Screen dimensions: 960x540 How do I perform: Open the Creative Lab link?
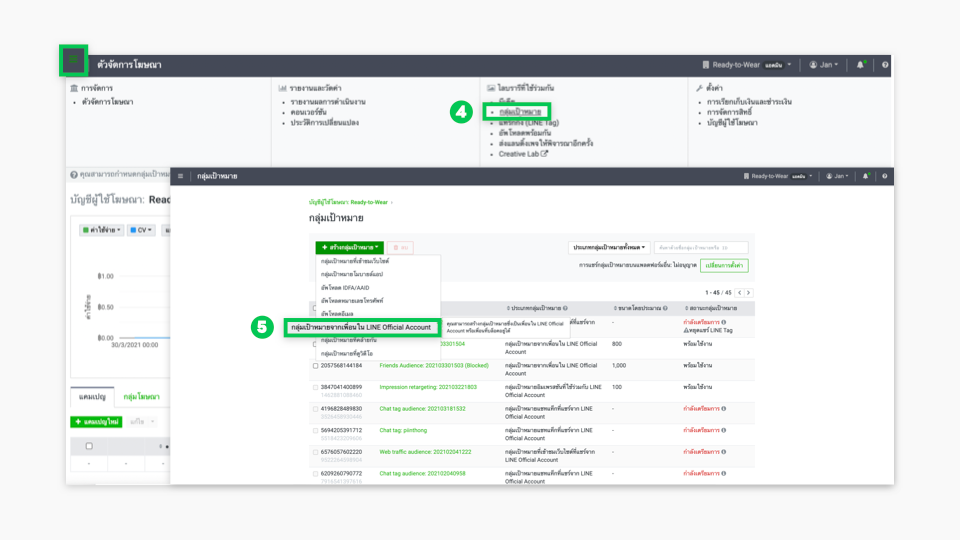click(523, 154)
